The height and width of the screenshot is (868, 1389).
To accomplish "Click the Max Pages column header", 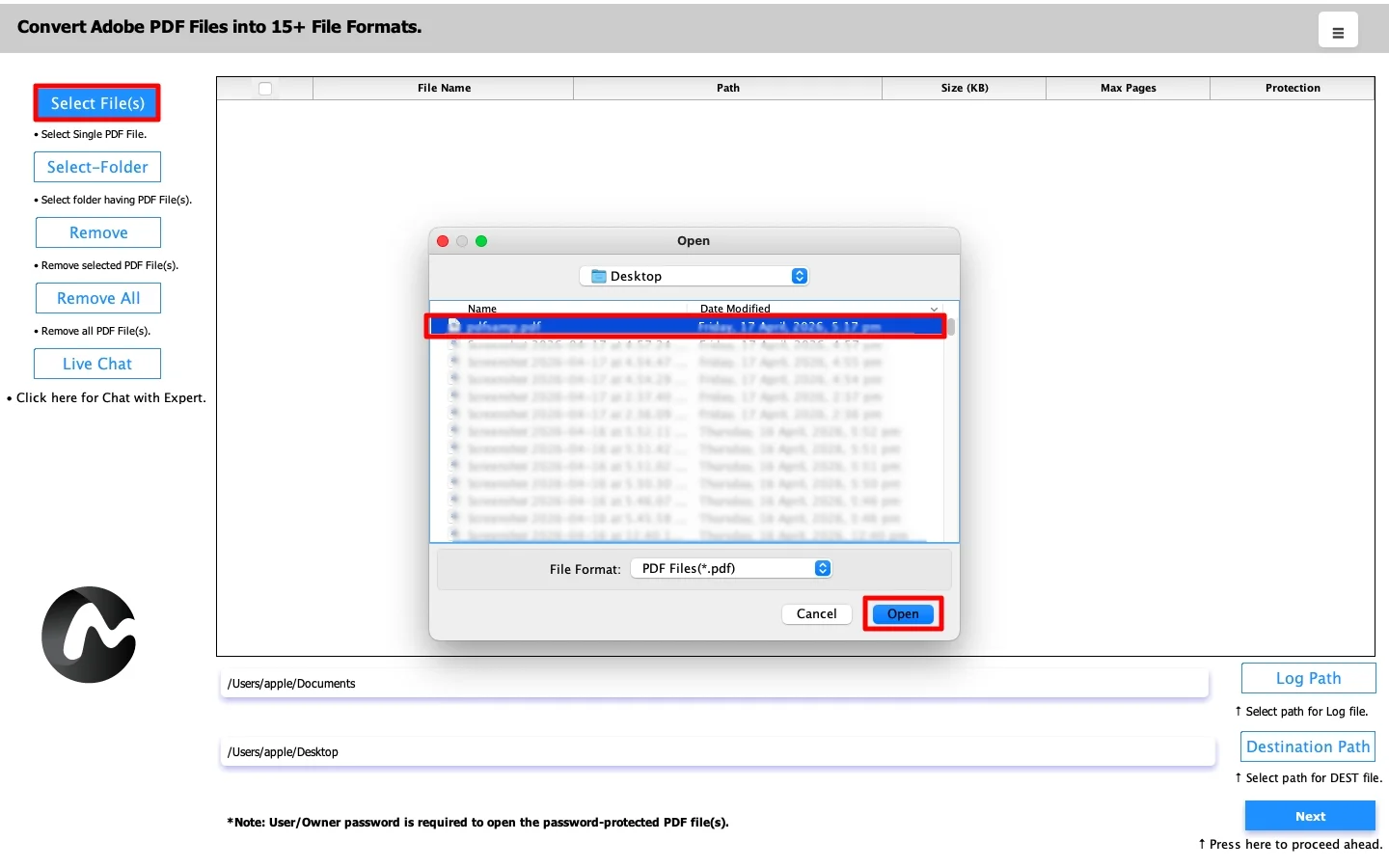I will pyautogui.click(x=1129, y=88).
